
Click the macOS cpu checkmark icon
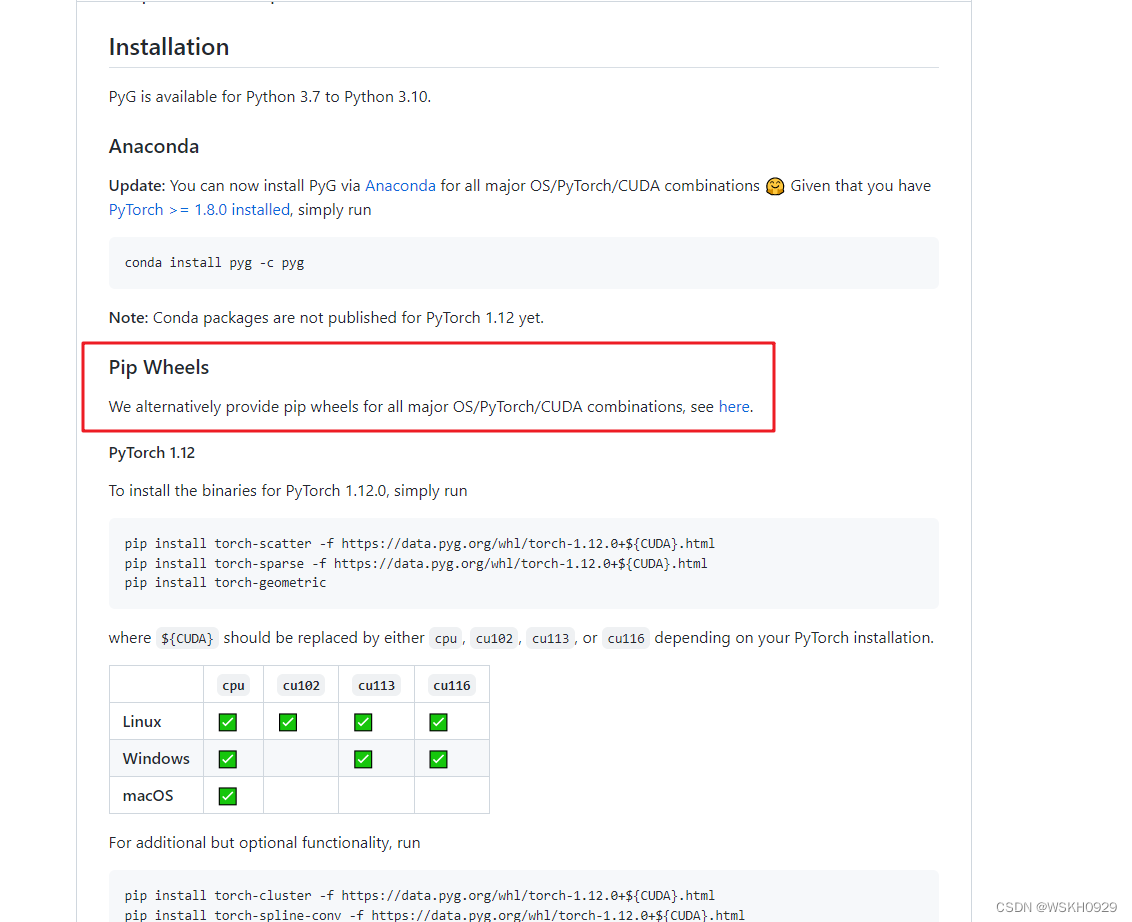(x=228, y=796)
